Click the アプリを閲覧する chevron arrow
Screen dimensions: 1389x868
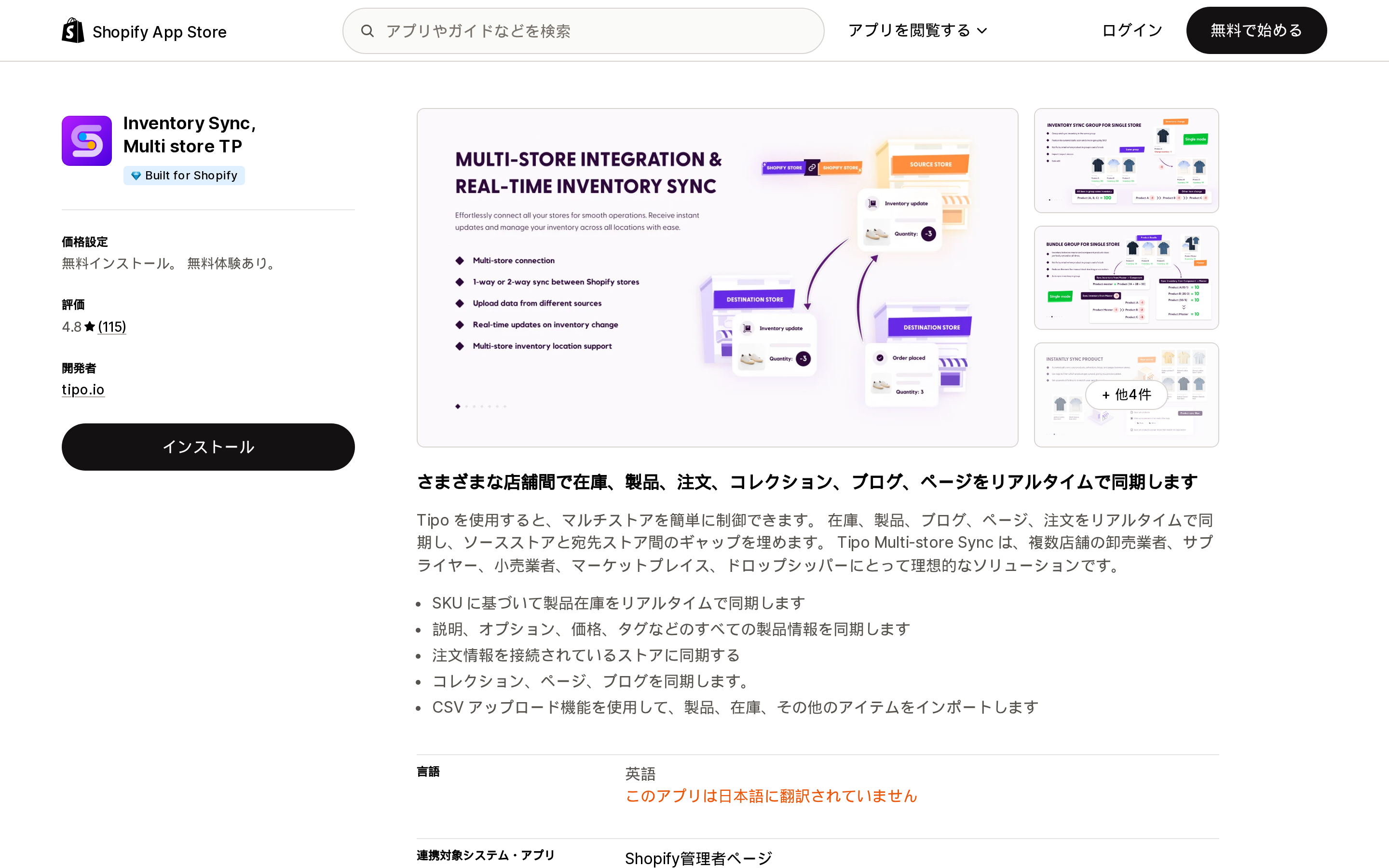pos(982,31)
